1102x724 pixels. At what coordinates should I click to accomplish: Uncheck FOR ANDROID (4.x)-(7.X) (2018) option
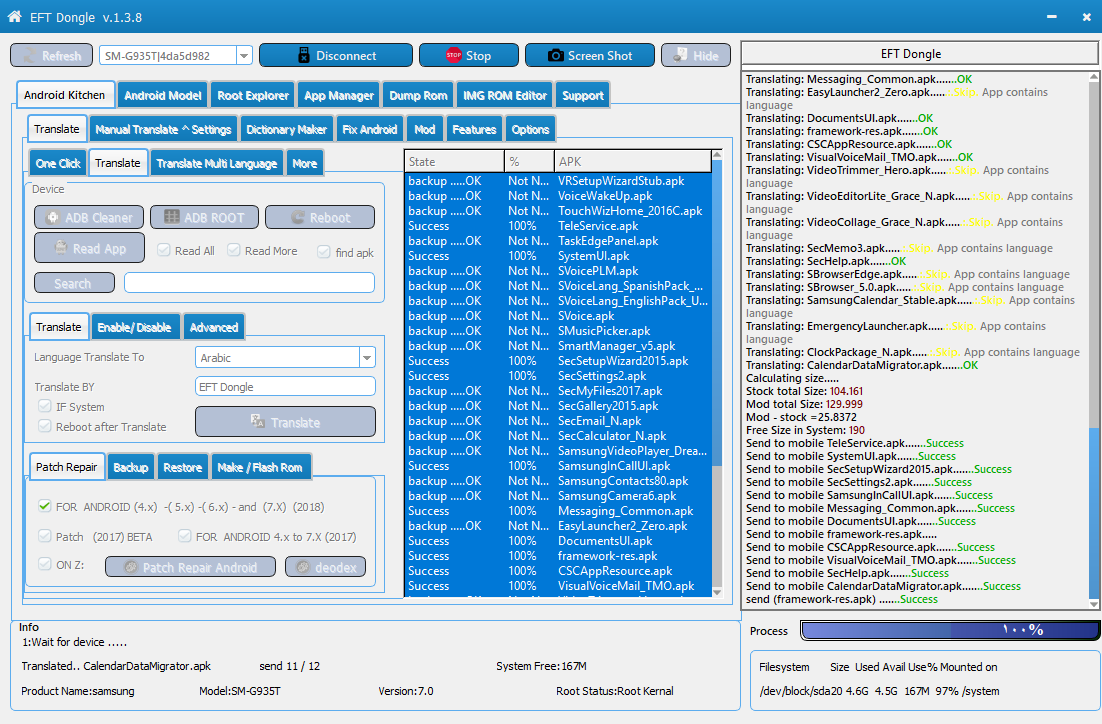[45, 506]
